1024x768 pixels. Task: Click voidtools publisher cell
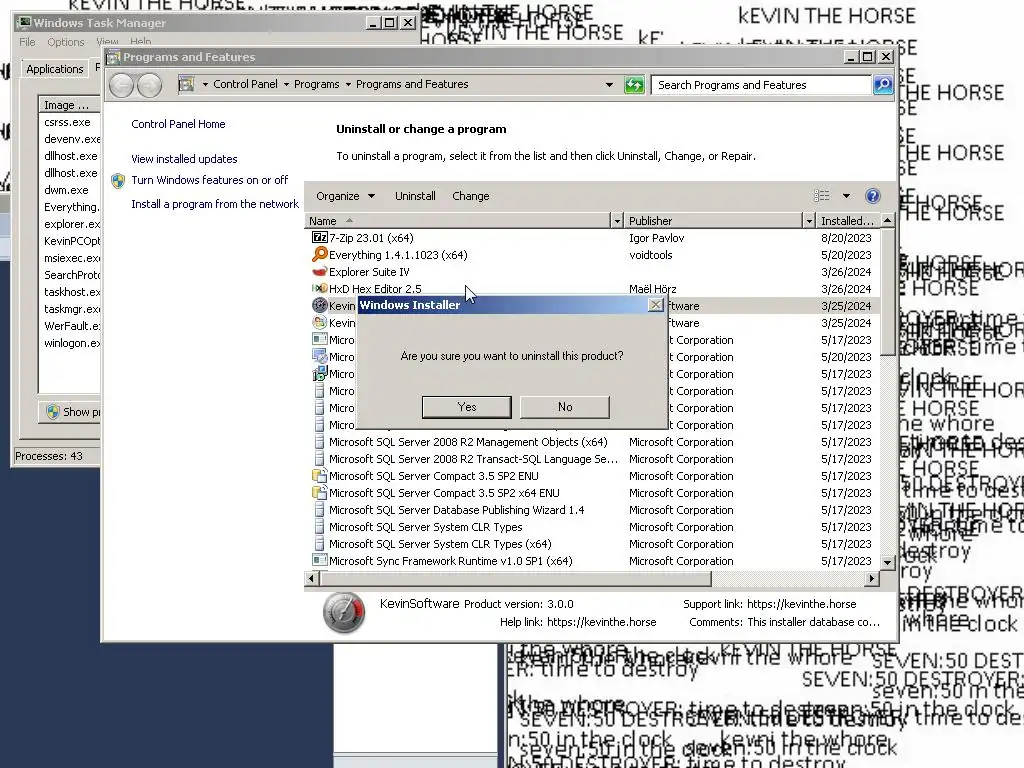pos(650,255)
